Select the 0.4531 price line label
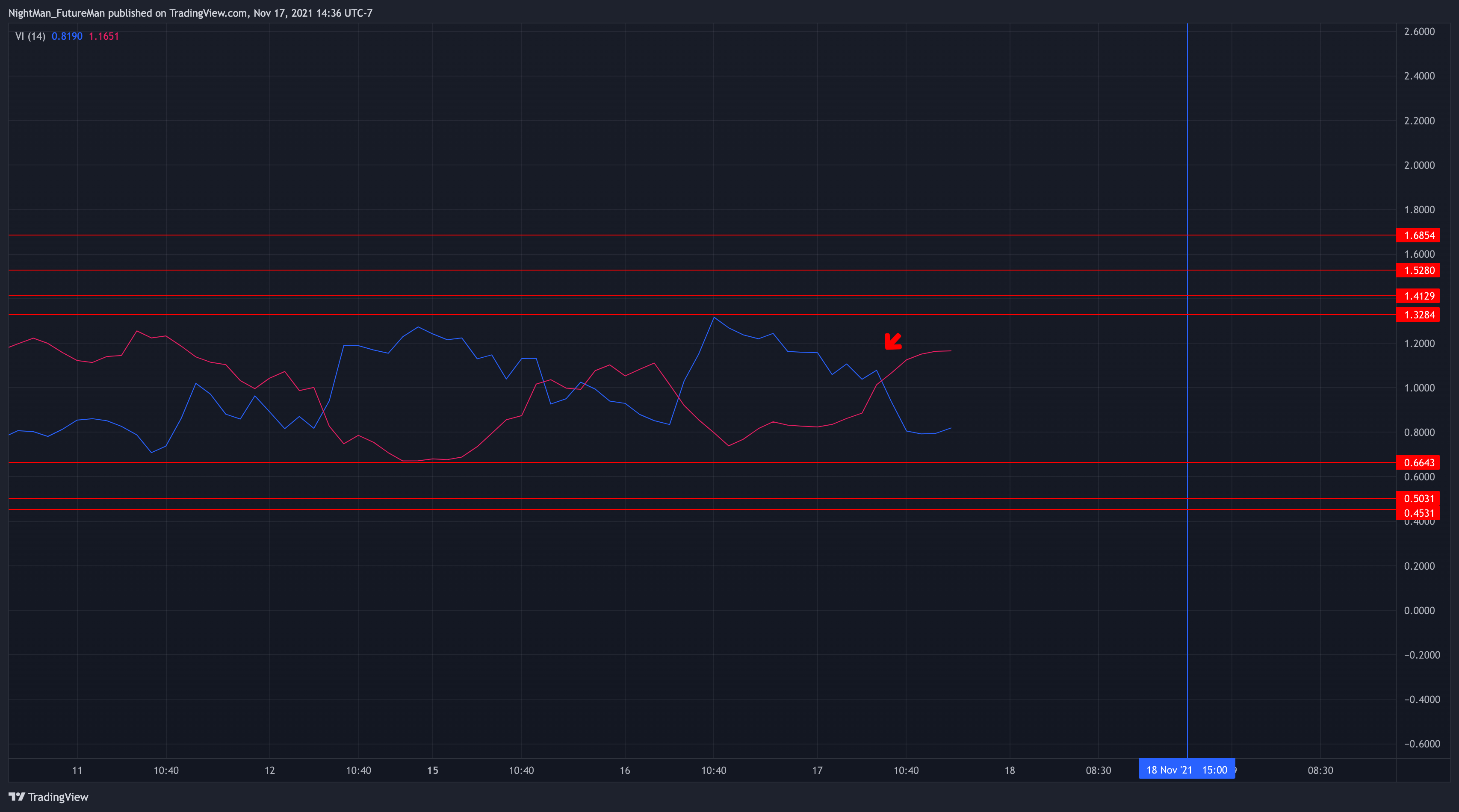 click(x=1418, y=513)
